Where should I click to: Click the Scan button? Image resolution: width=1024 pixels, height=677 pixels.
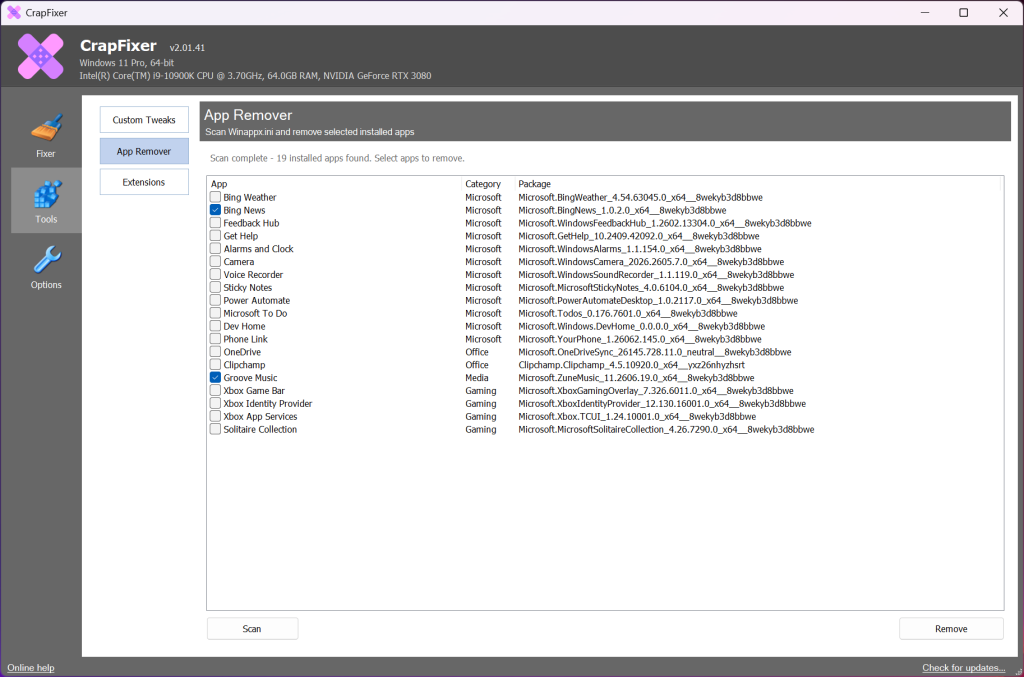coord(252,629)
